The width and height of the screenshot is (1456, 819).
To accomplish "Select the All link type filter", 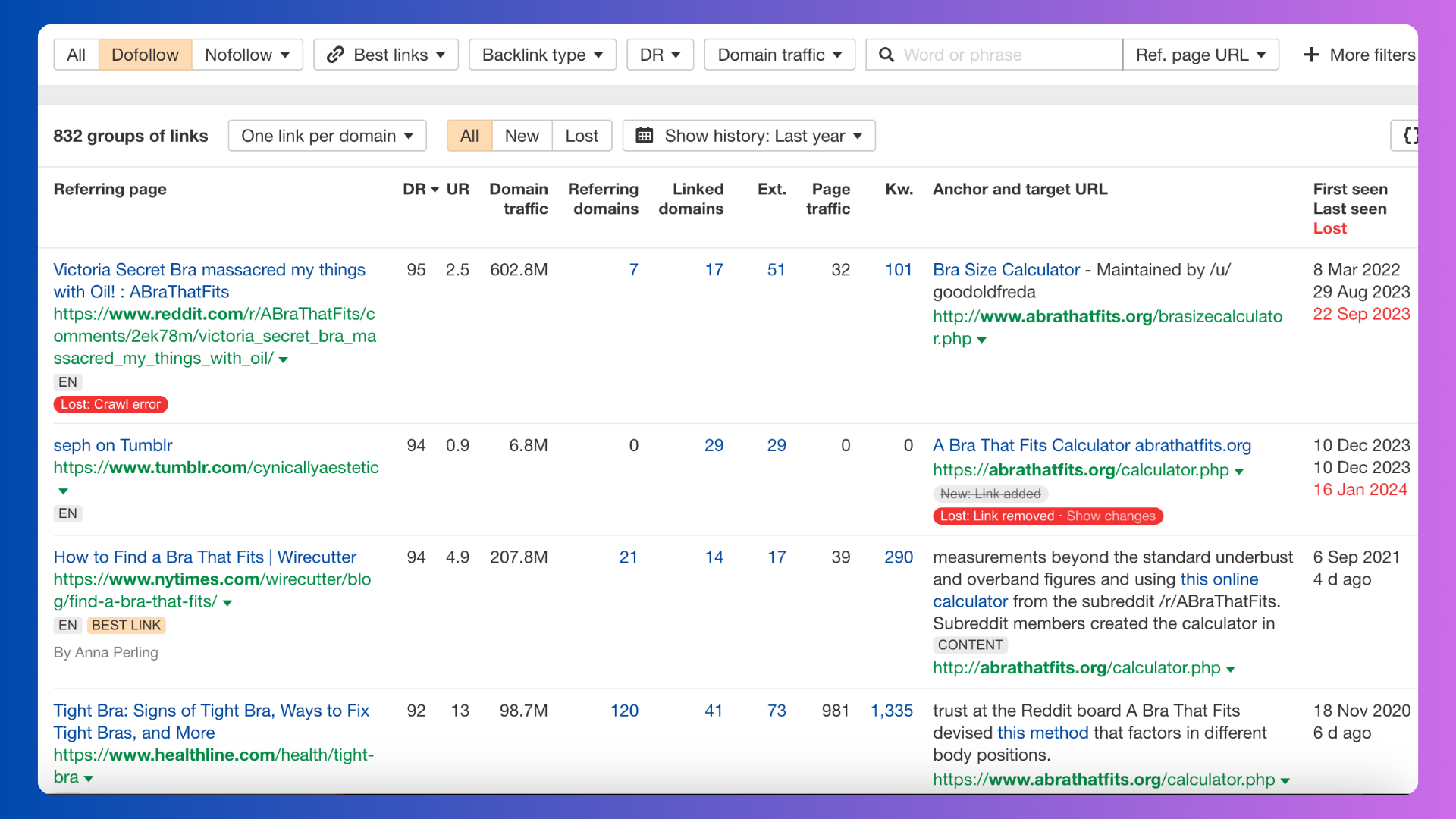I will (x=76, y=55).
